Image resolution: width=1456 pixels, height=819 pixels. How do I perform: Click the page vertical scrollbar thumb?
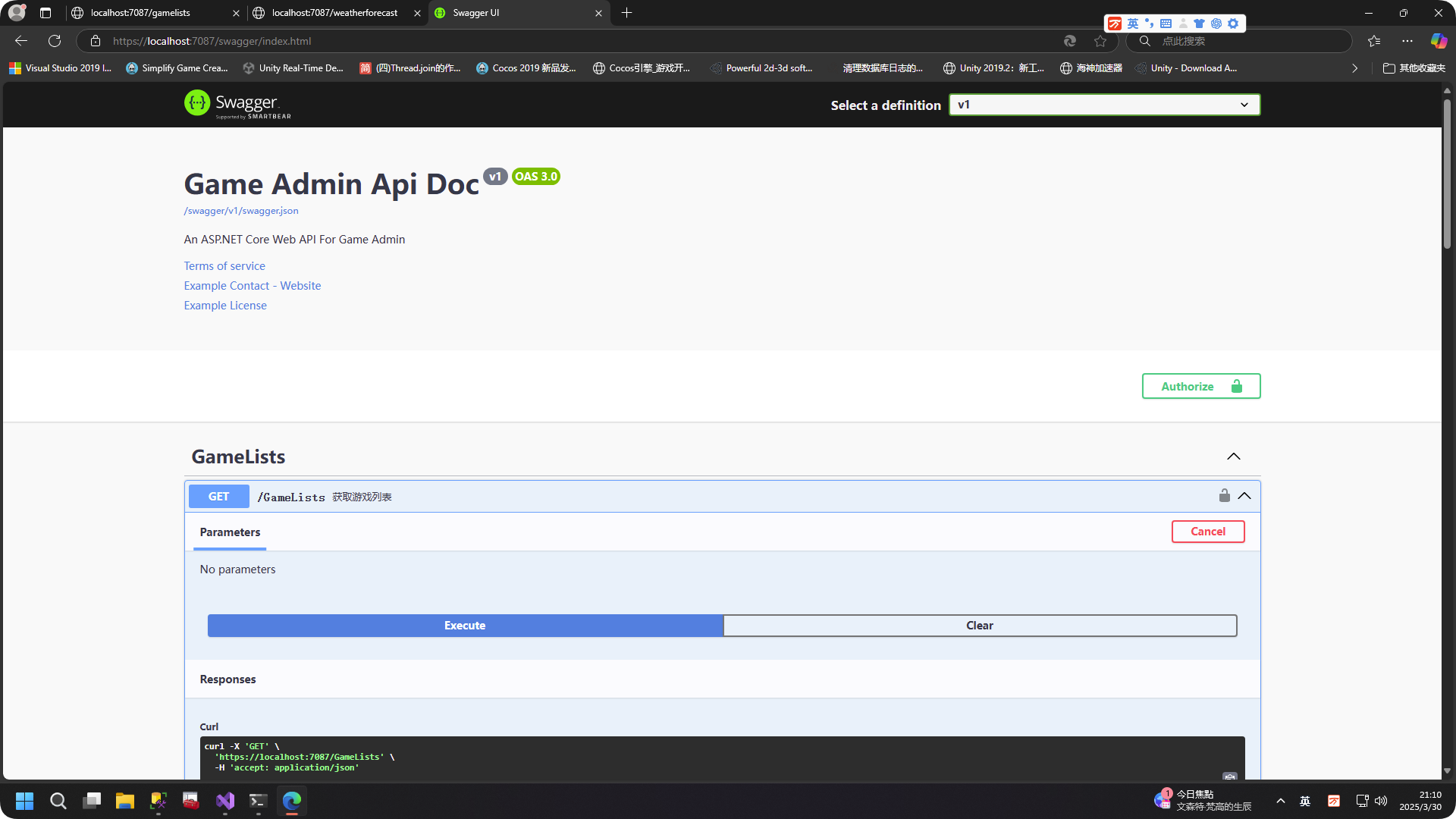coord(1447,174)
